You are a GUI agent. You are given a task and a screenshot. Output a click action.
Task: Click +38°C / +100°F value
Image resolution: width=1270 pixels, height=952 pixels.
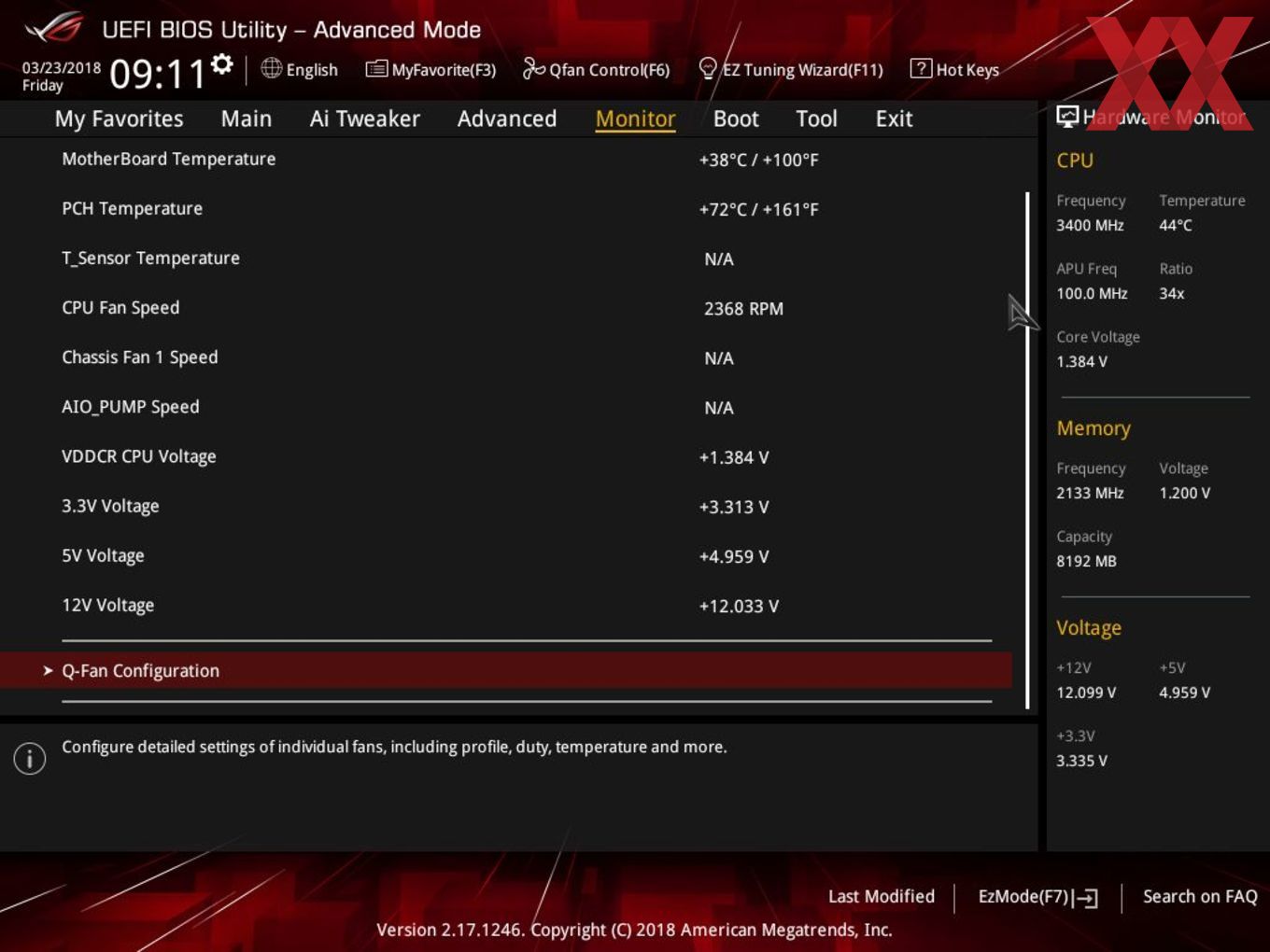pos(758,160)
